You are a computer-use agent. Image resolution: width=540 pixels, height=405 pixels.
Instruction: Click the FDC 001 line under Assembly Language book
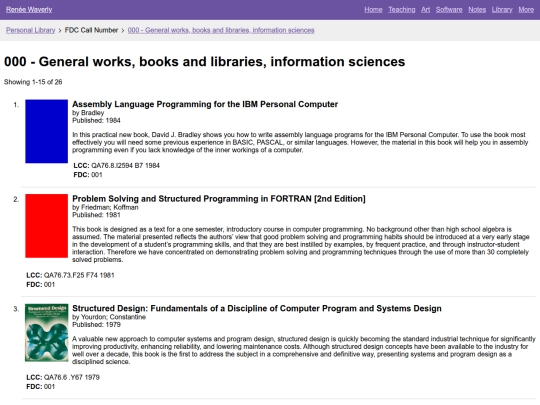(88, 175)
